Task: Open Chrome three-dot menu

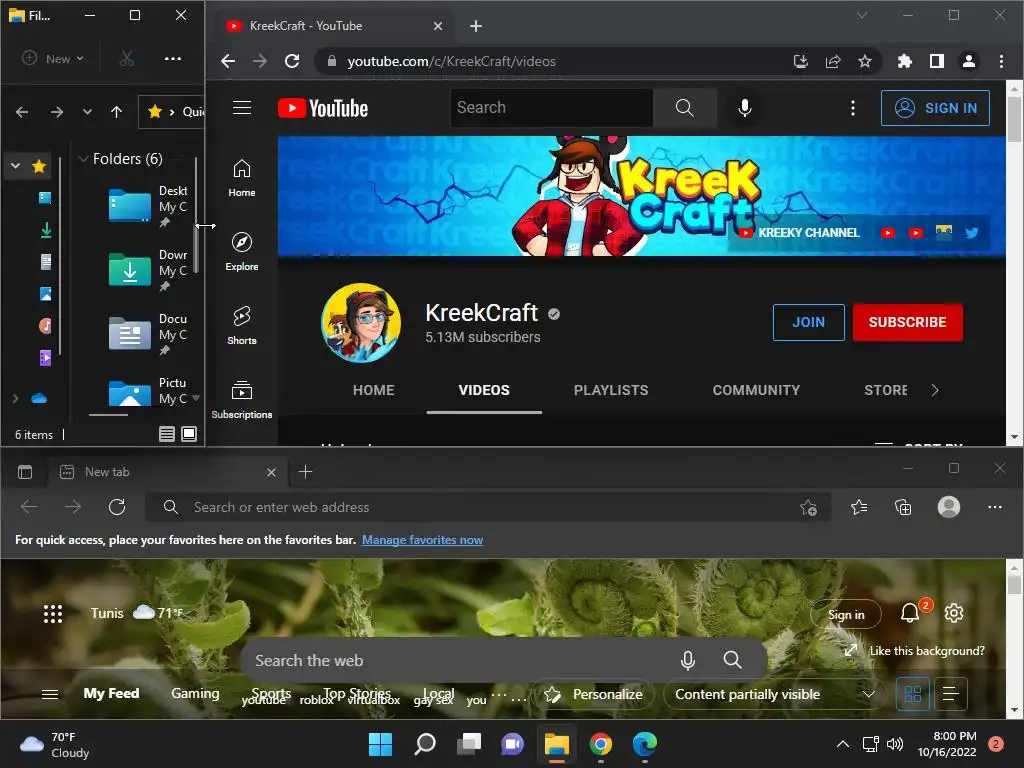Action: tap(1001, 61)
